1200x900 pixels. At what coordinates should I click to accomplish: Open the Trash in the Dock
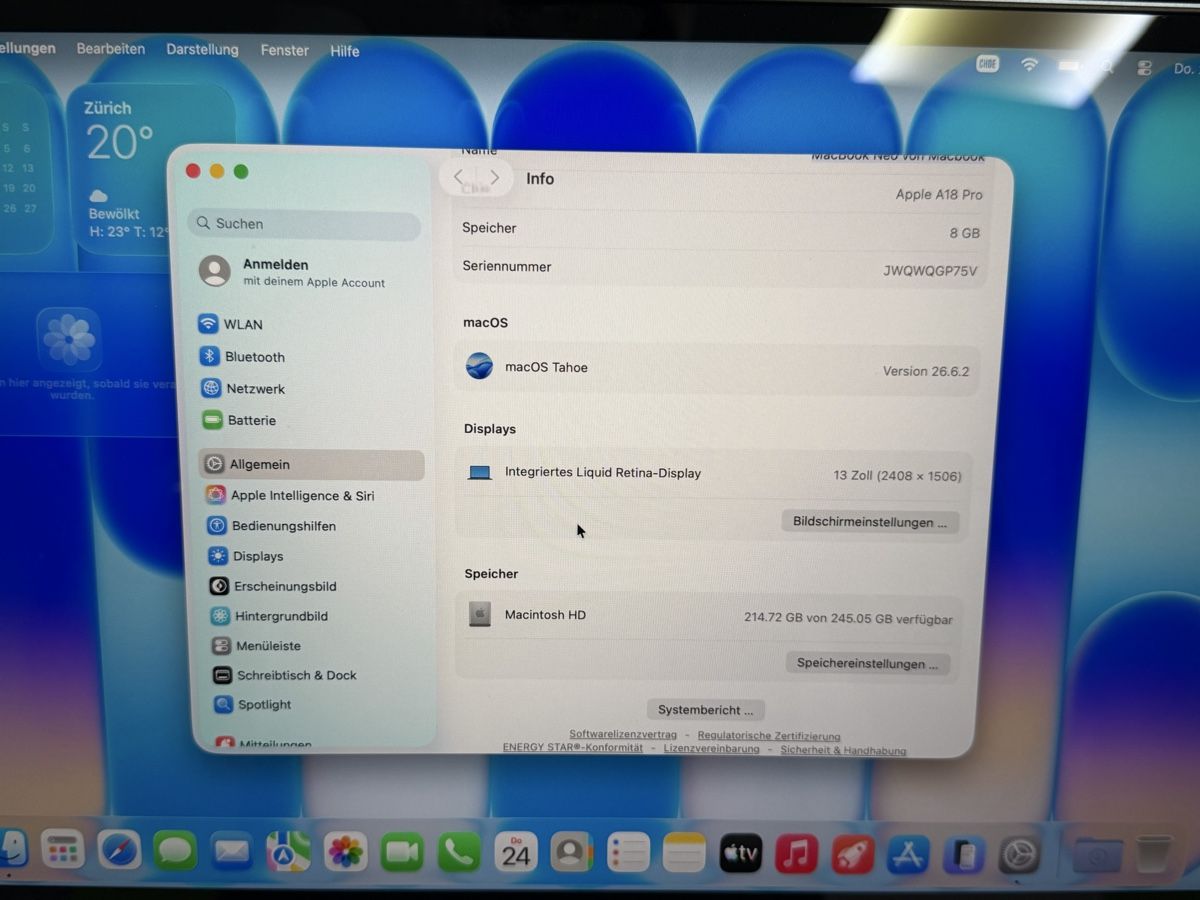point(1153,855)
